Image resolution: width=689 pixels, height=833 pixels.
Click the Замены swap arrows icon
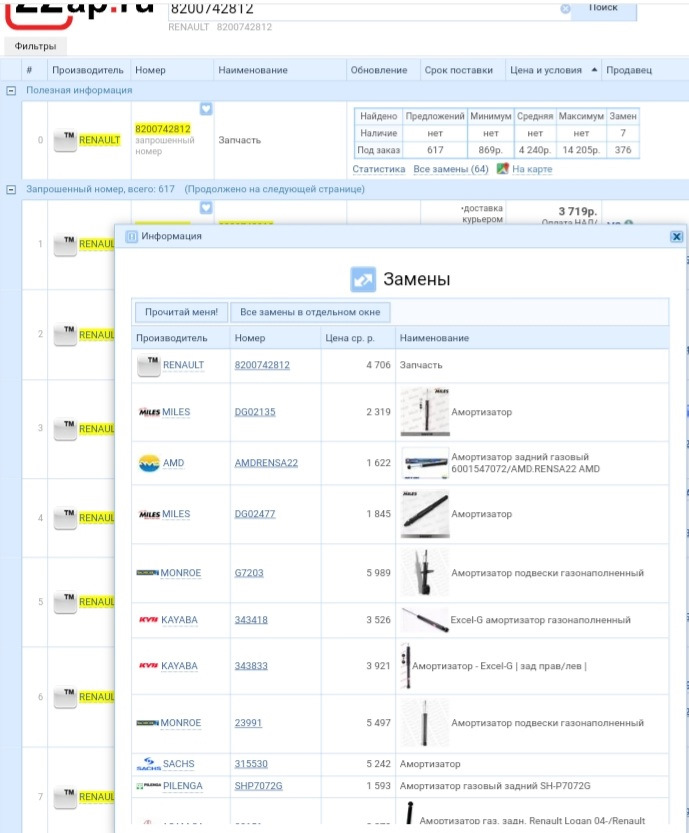point(363,279)
